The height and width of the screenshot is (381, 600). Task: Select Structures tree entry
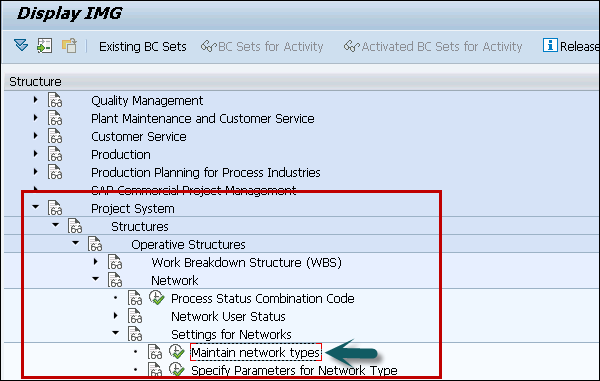click(140, 226)
